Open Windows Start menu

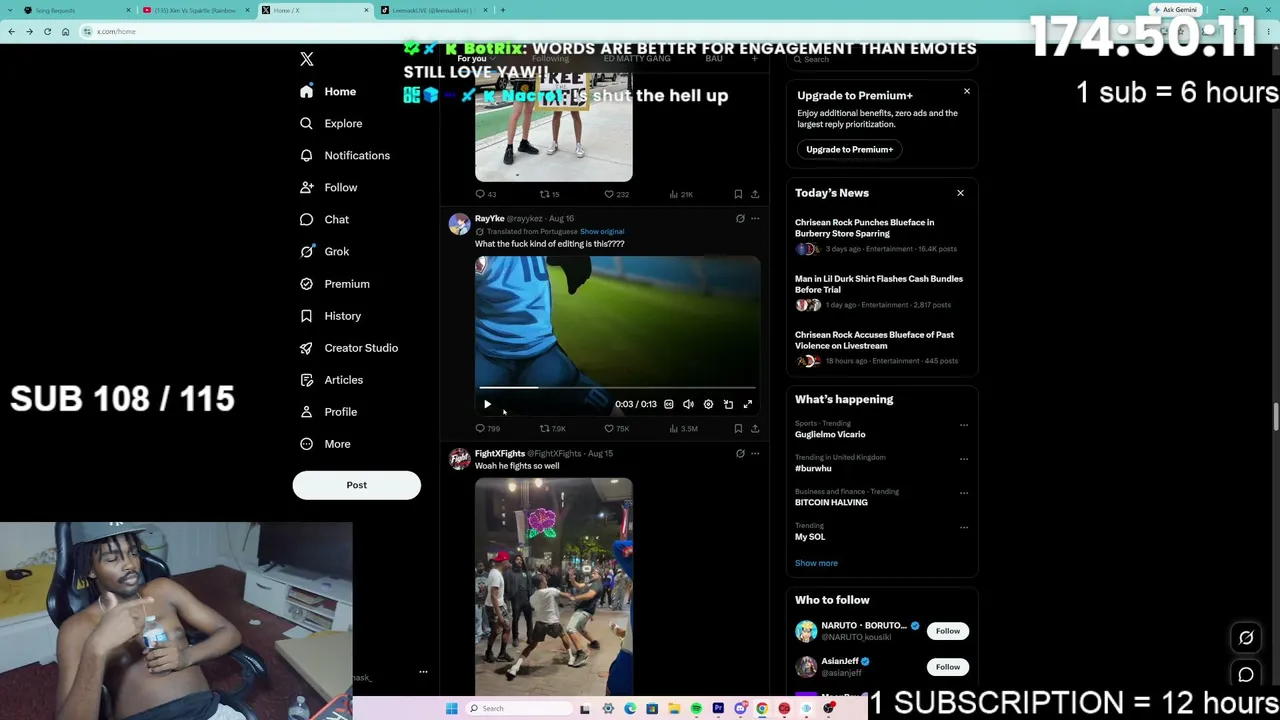pos(452,709)
